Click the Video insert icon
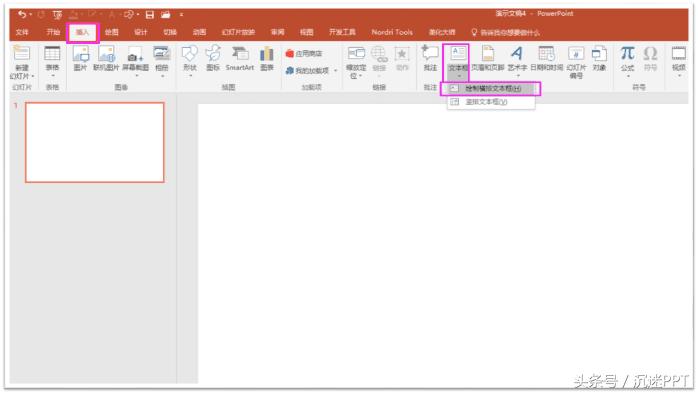This screenshot has width=698, height=394. [x=678, y=53]
